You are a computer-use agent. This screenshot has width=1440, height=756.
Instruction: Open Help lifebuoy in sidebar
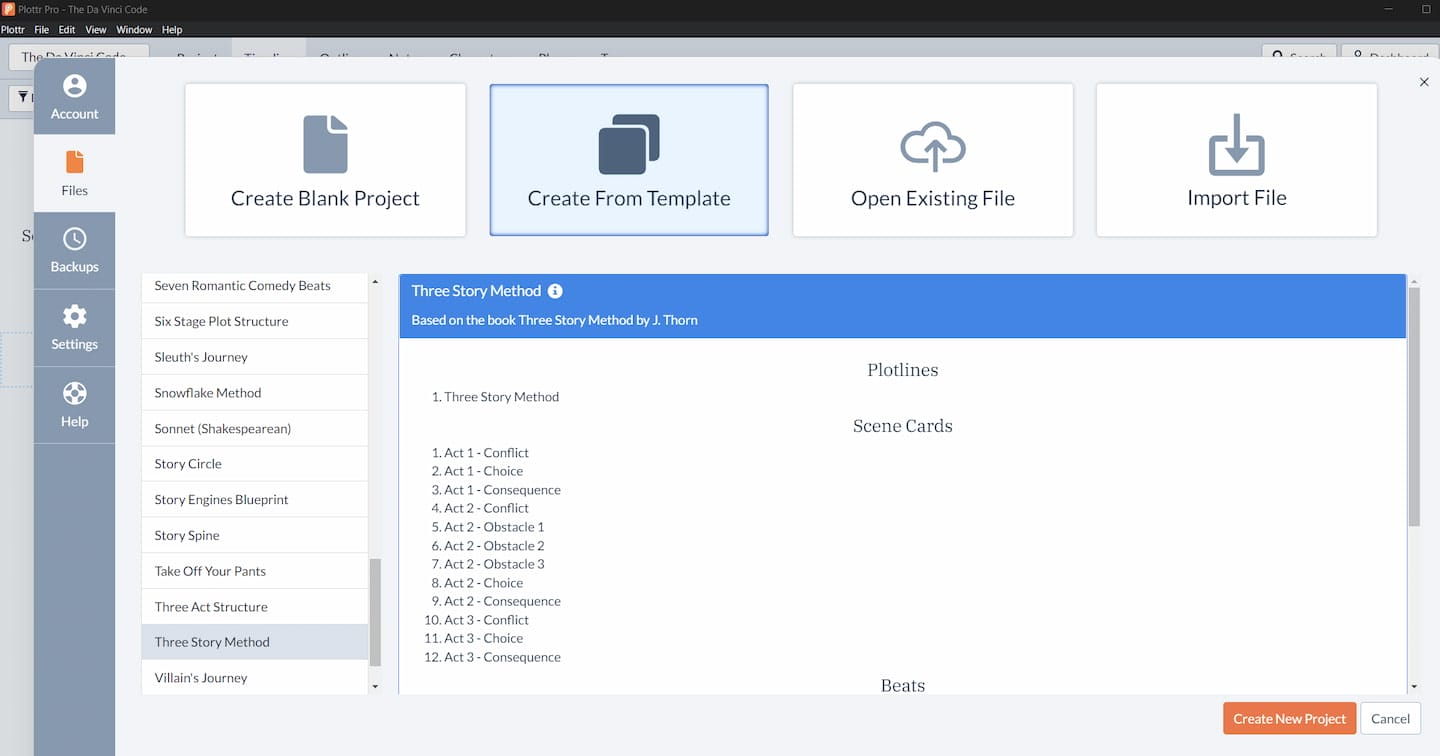point(74,405)
